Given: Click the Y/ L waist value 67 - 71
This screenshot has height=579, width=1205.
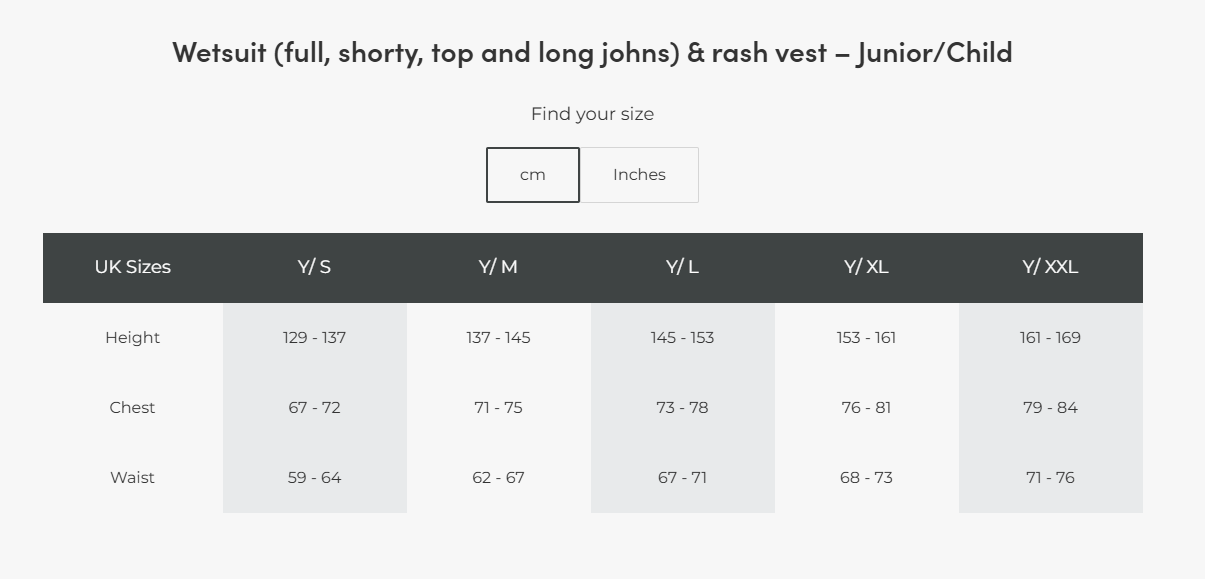Looking at the screenshot, I should tap(682, 478).
